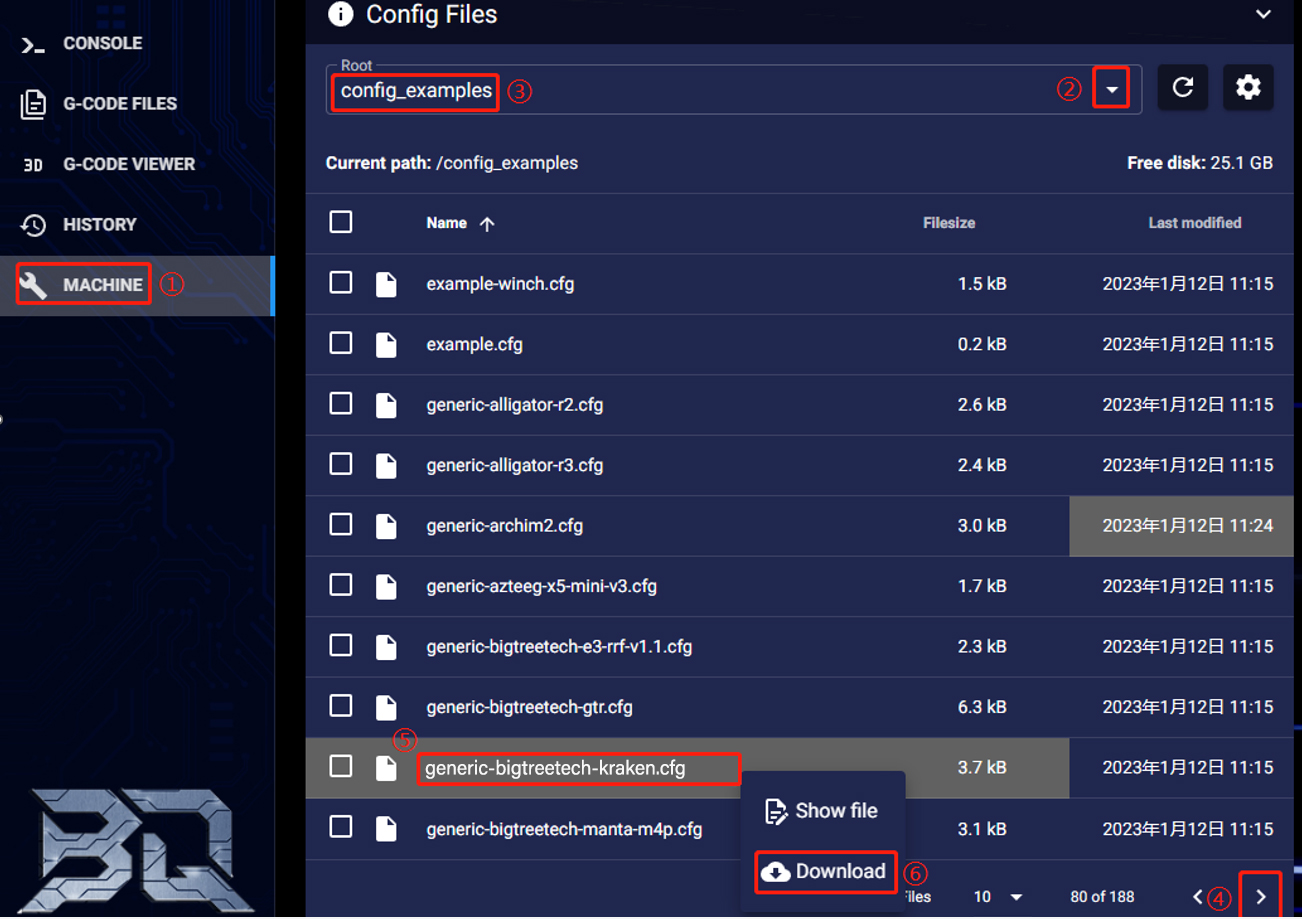The image size is (1302, 919).
Task: Open Console from the sidebar
Action: [102, 44]
